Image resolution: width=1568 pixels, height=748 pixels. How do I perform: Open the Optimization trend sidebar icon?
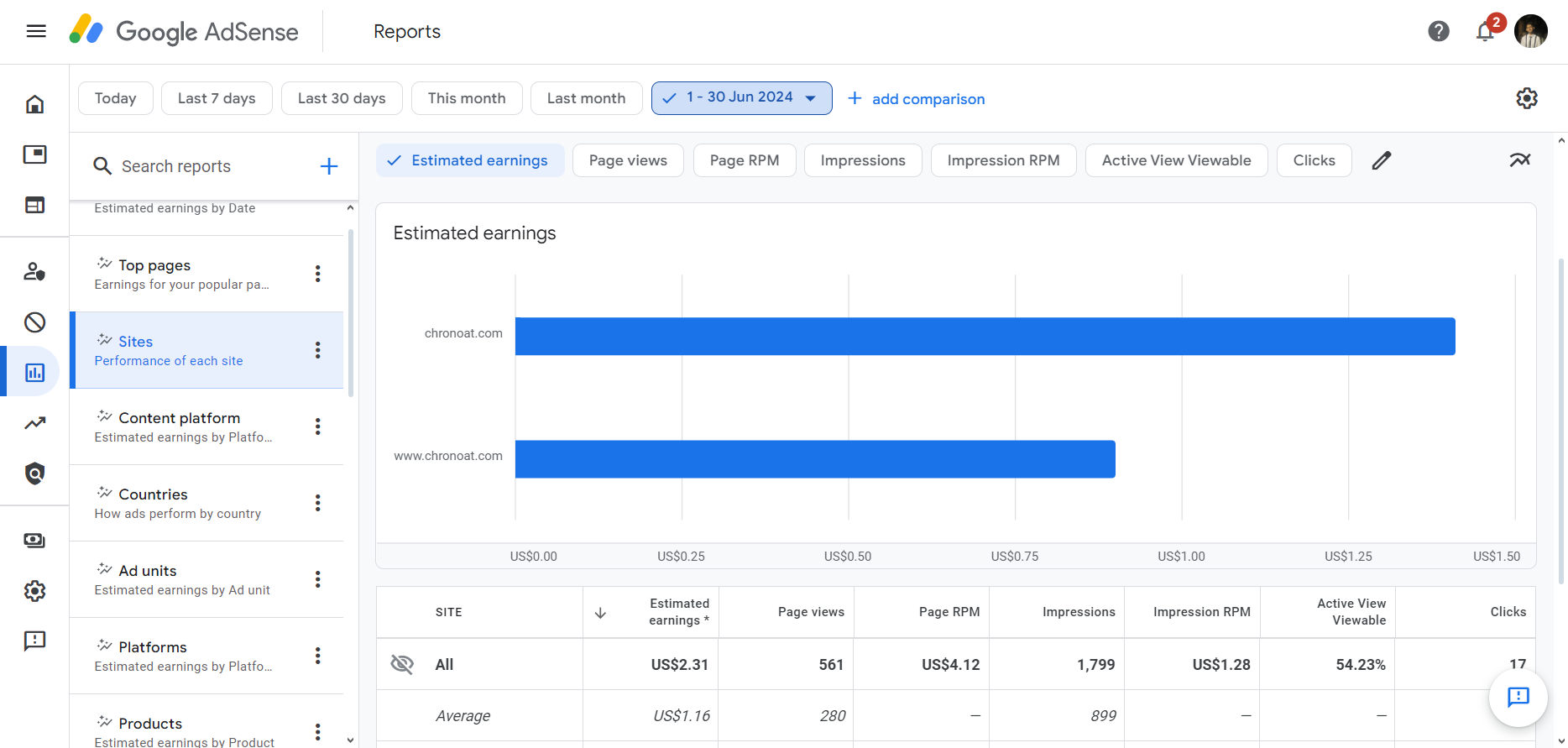click(x=34, y=423)
